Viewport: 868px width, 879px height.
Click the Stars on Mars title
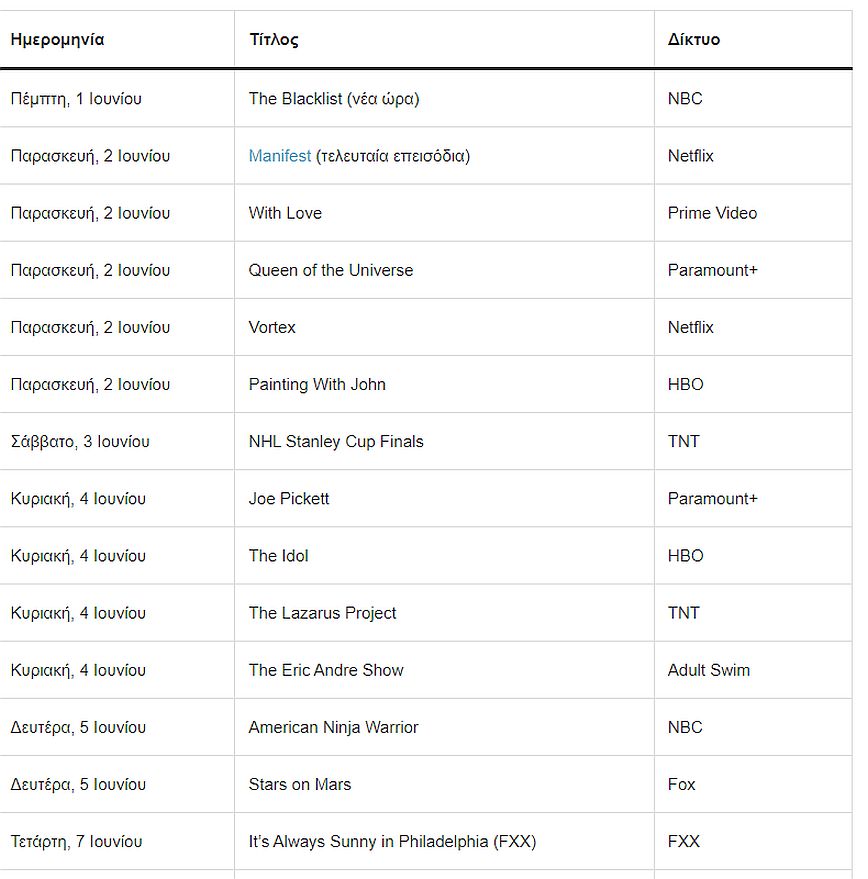[x=300, y=784]
